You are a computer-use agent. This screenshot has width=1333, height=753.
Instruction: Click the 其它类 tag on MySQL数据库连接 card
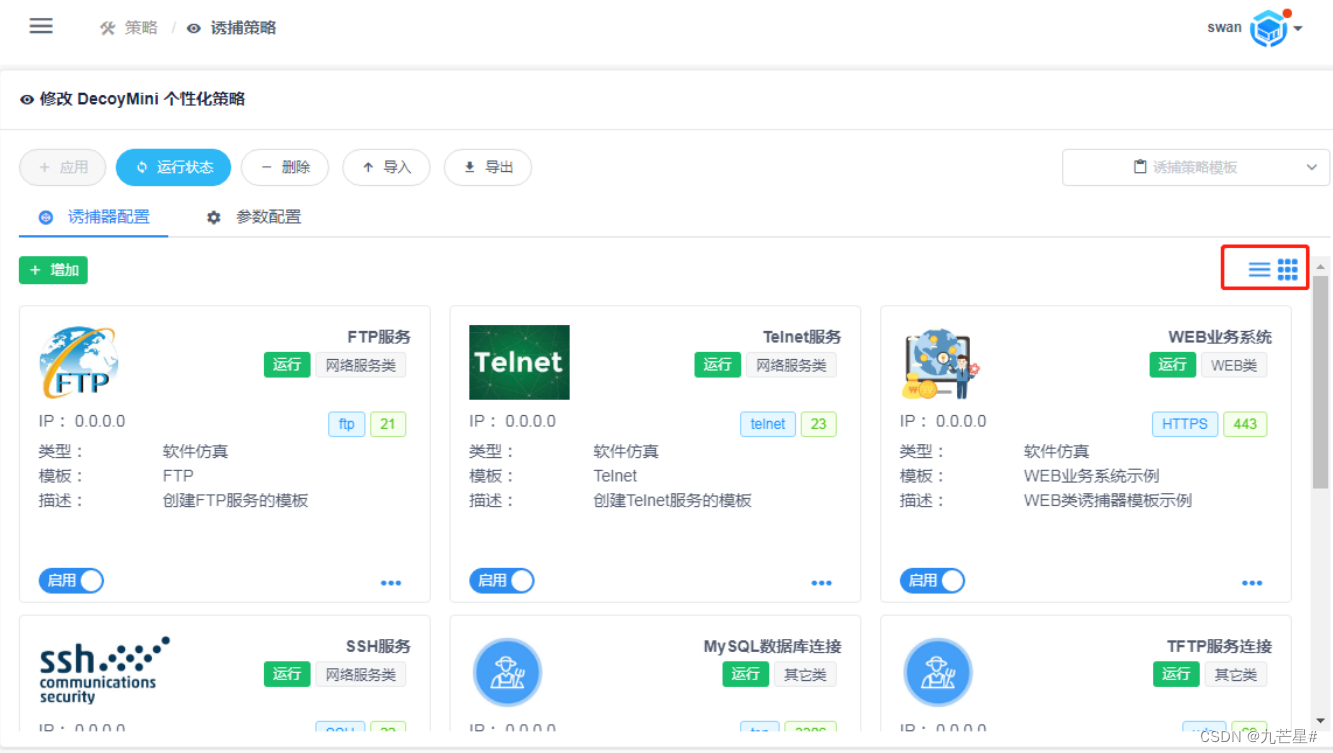(805, 674)
